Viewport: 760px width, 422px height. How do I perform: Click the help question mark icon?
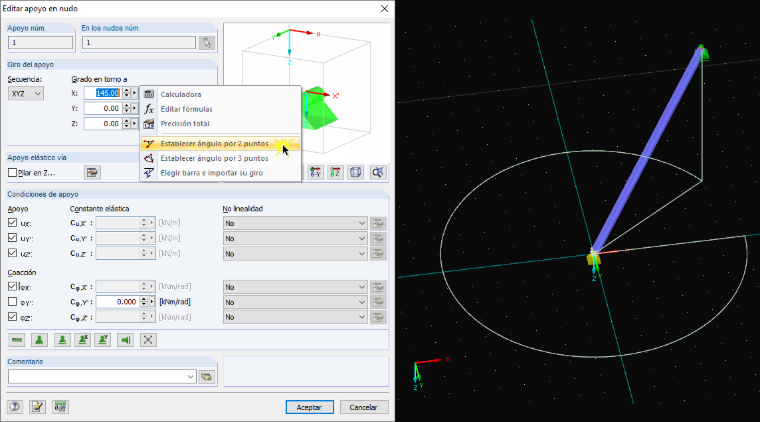pyautogui.click(x=15, y=406)
